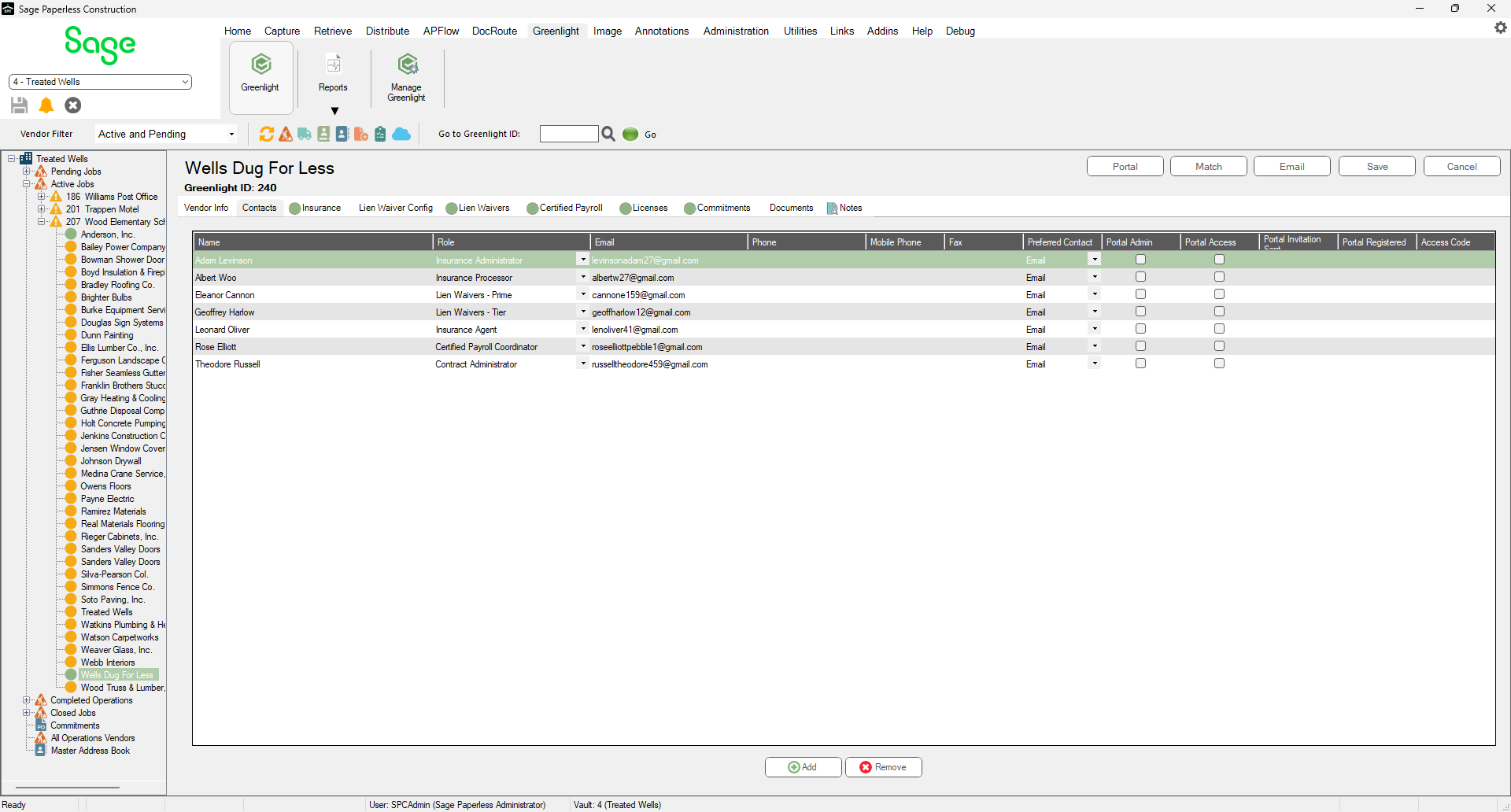Click the Treated Wells root tree icon
Image resolution: width=1511 pixels, height=812 pixels.
26,158
